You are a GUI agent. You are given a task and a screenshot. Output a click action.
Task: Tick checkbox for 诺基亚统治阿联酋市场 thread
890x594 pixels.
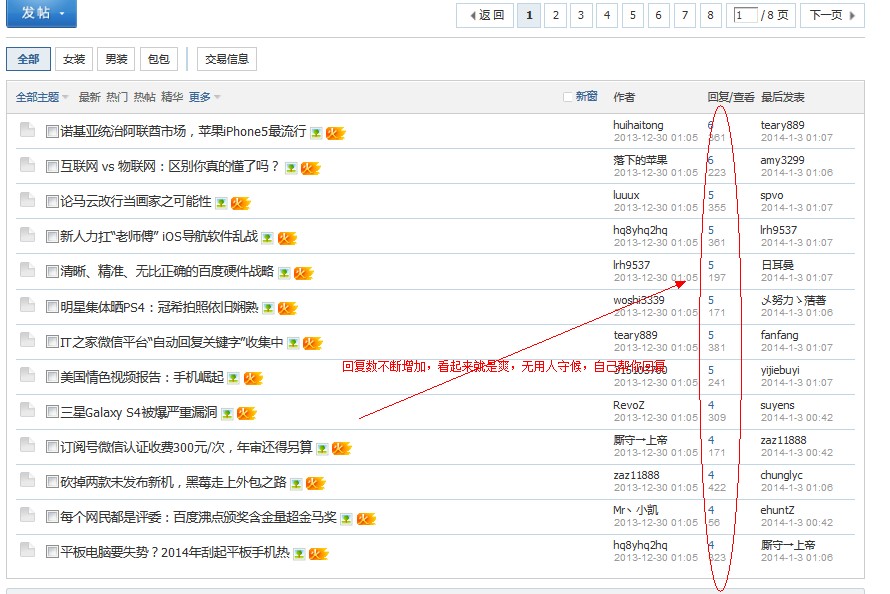pos(52,132)
